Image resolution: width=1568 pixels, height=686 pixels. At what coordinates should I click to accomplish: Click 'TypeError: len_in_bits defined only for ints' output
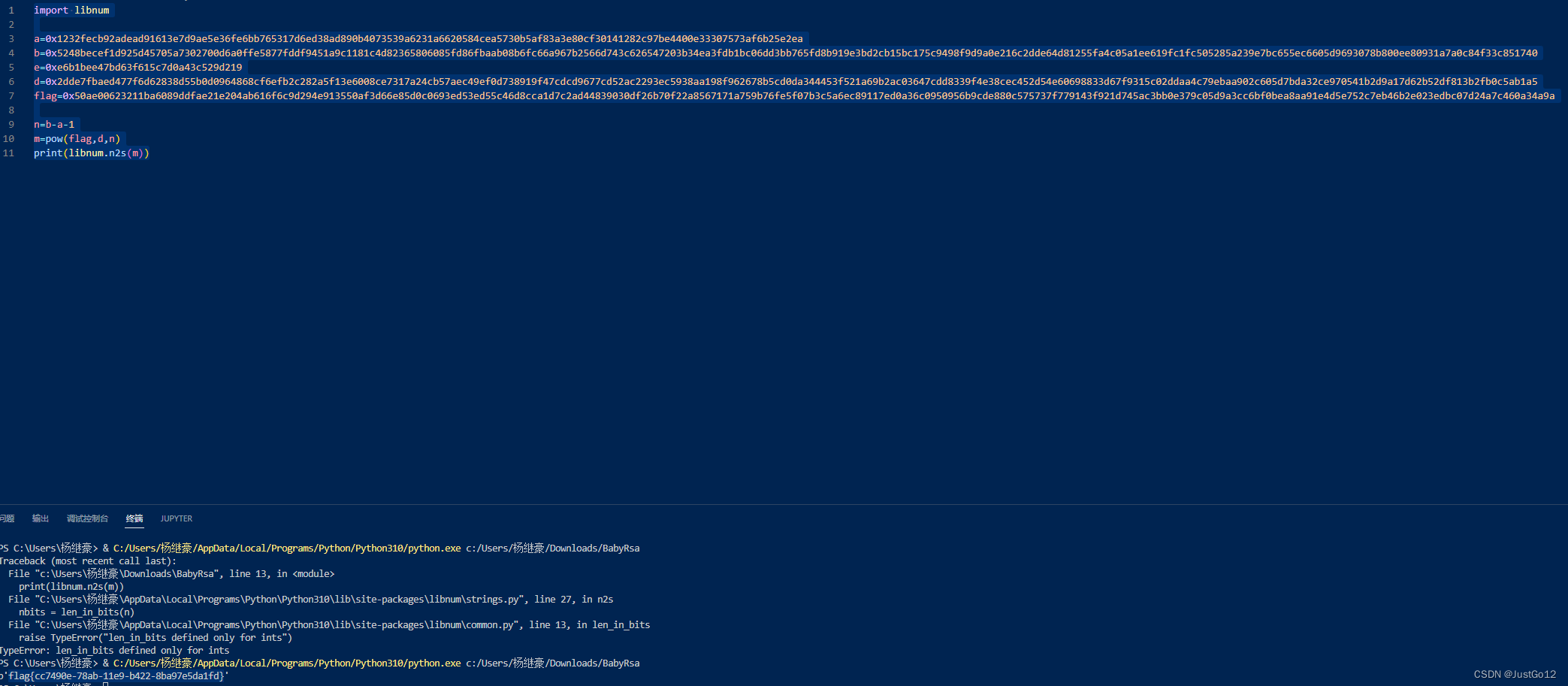coord(114,650)
